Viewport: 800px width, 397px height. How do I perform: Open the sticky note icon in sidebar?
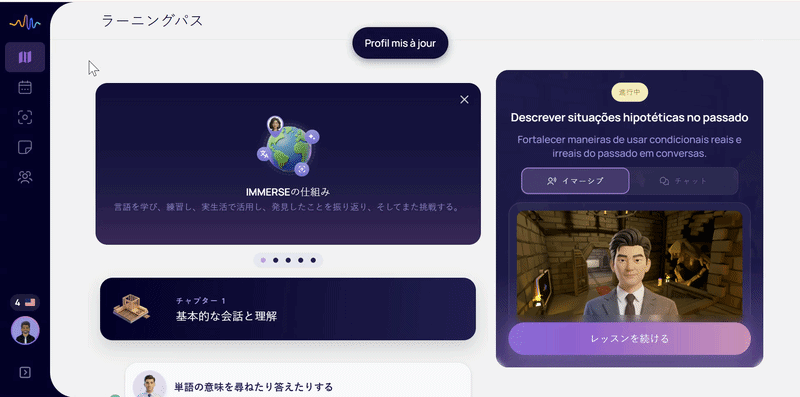tap(25, 147)
